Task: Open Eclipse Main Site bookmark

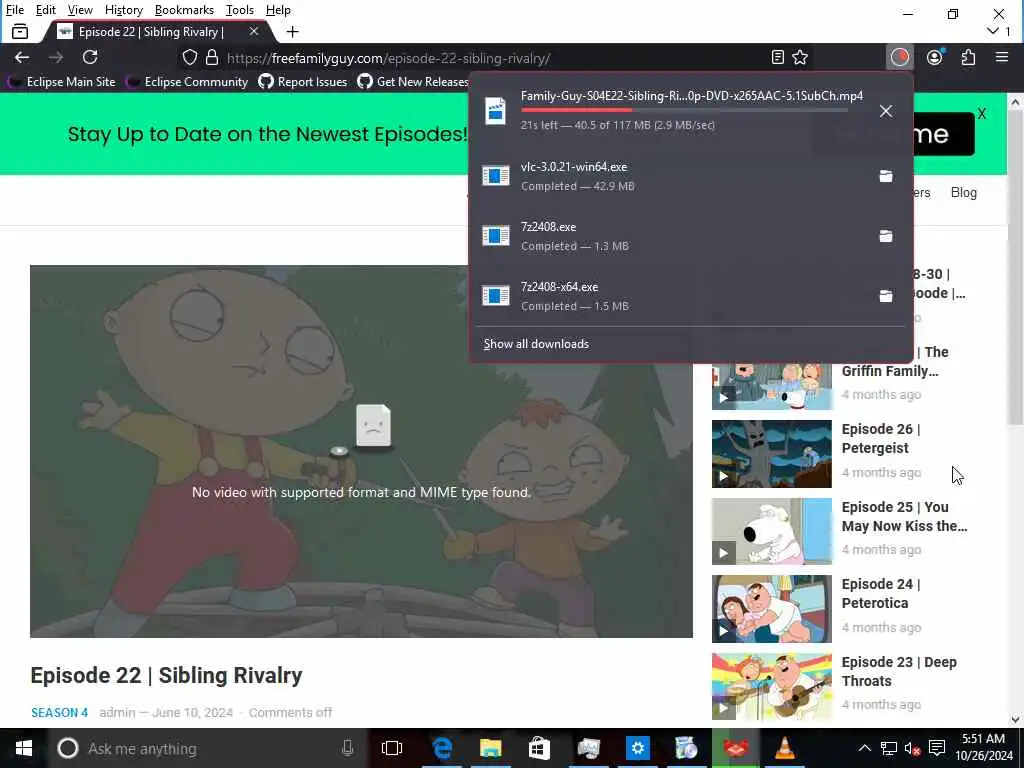Action: (61, 82)
